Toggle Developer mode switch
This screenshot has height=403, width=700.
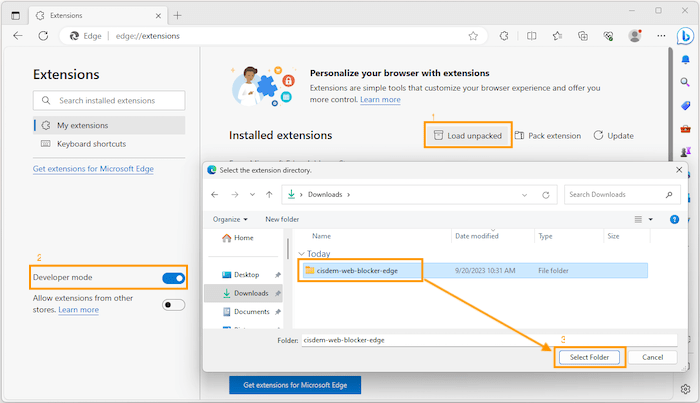click(173, 277)
